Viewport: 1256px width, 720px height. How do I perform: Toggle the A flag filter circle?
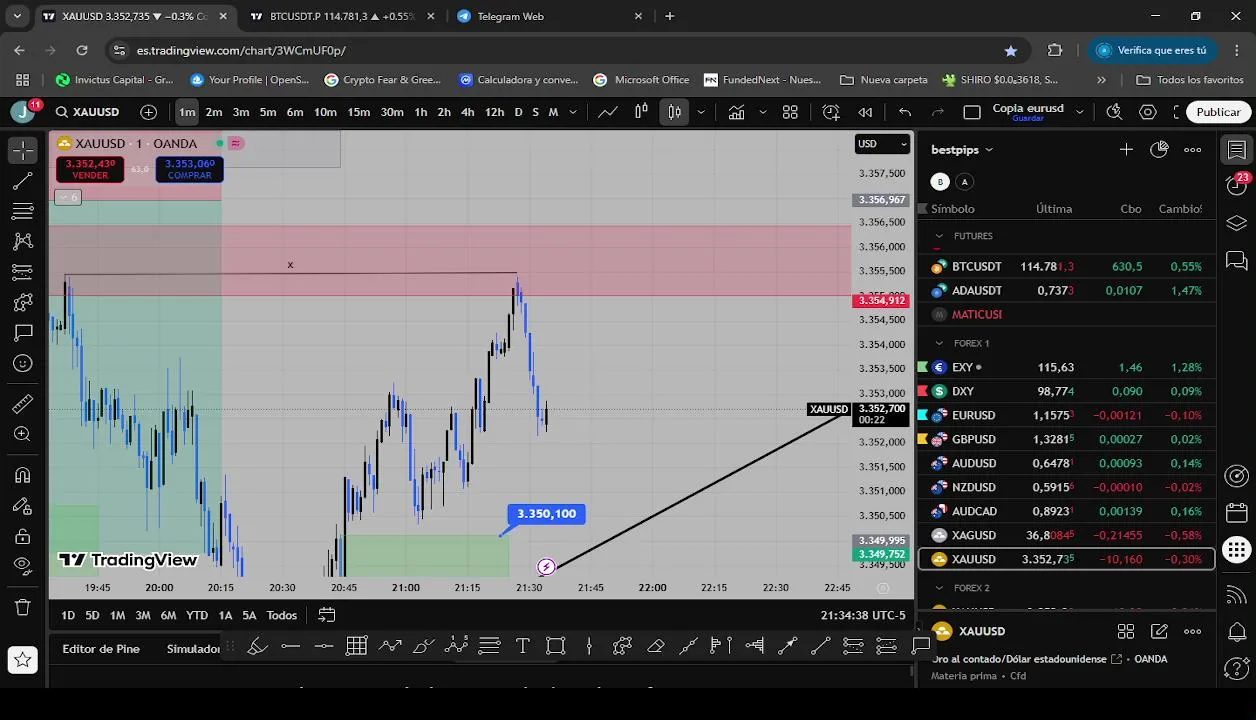[x=964, y=182]
